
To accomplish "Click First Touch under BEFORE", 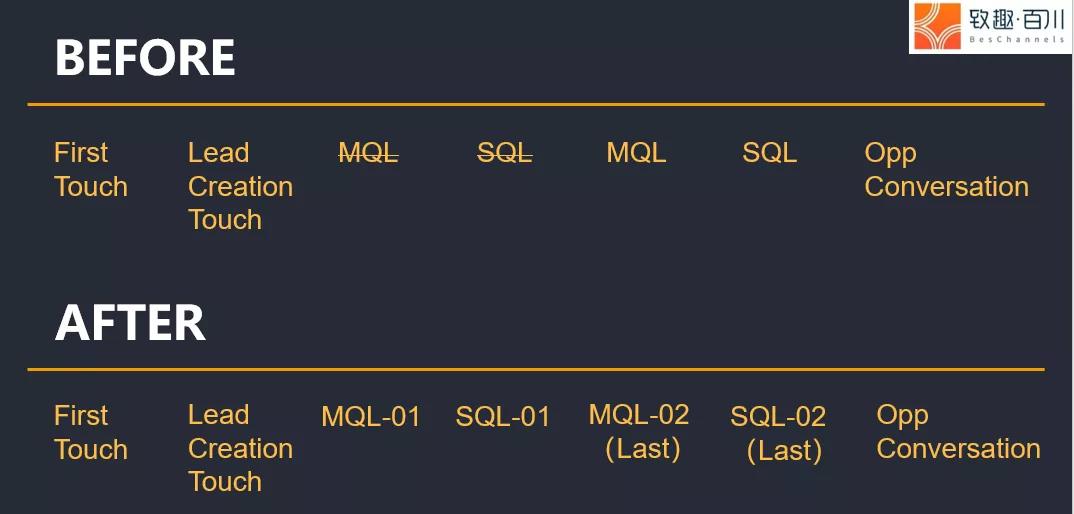I will coord(90,169).
